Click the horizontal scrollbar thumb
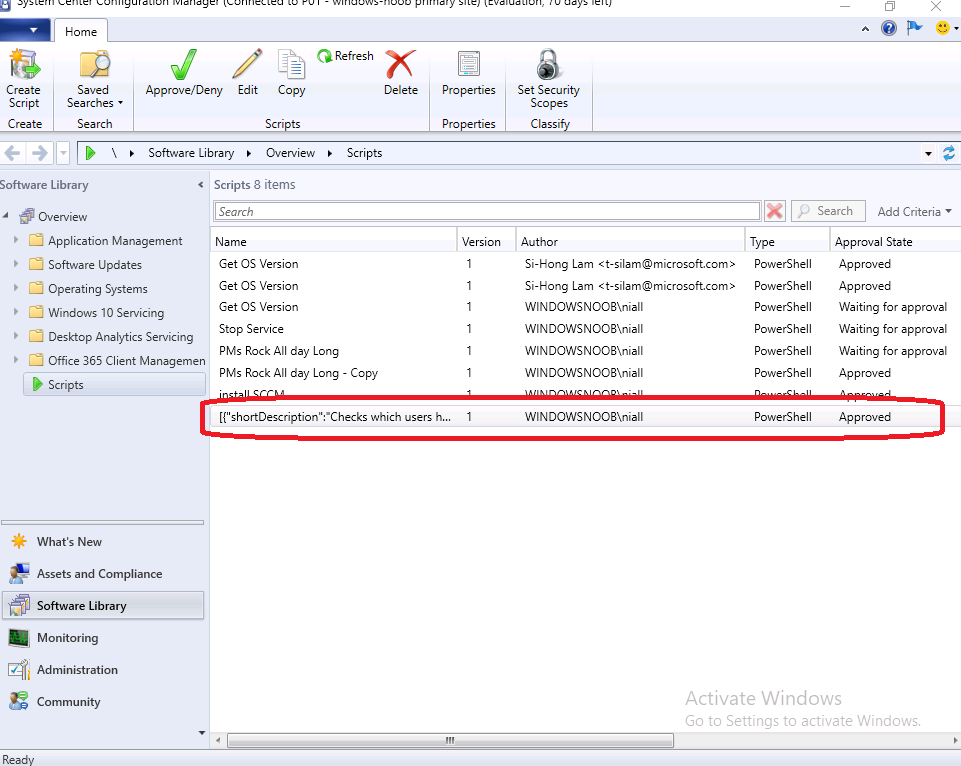Screen dimensions: 961x766 450,740
